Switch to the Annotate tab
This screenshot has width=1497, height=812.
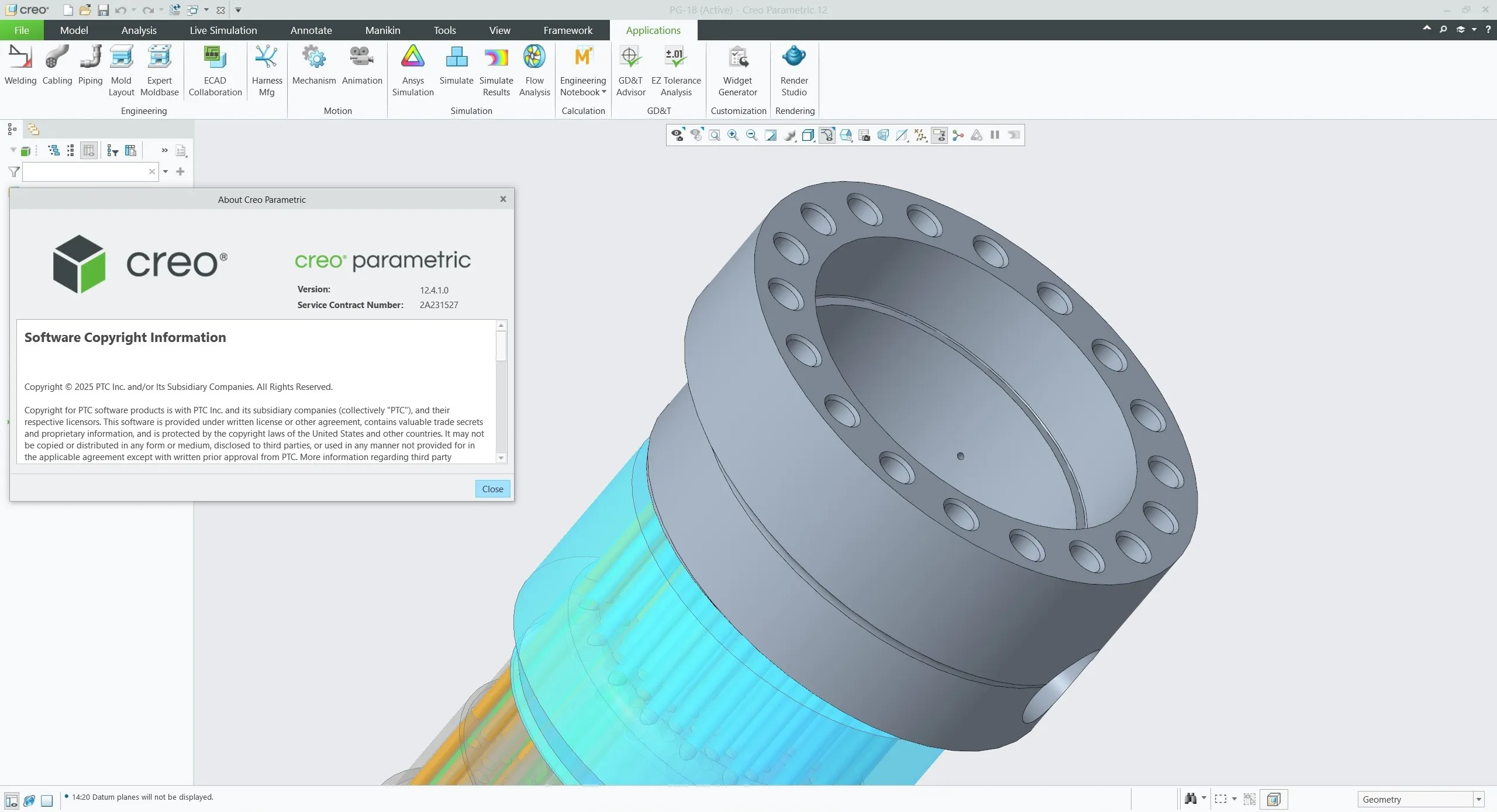point(311,30)
